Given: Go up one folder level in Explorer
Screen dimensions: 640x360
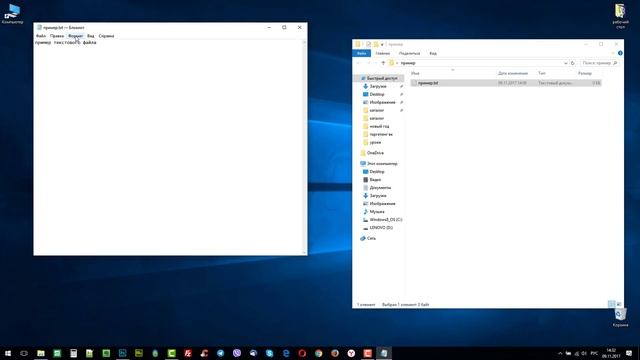Looking at the screenshot, I should (x=383, y=63).
